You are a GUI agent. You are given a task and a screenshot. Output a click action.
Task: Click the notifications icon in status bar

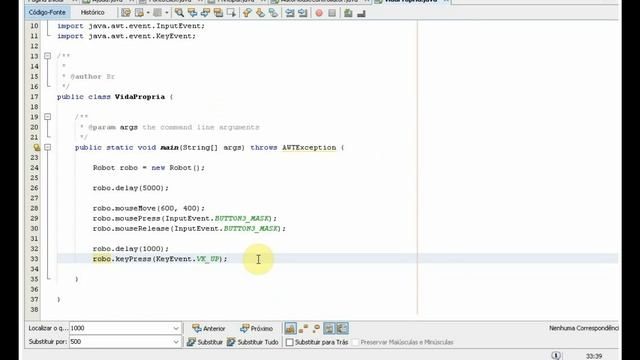pyautogui.click(x=556, y=356)
